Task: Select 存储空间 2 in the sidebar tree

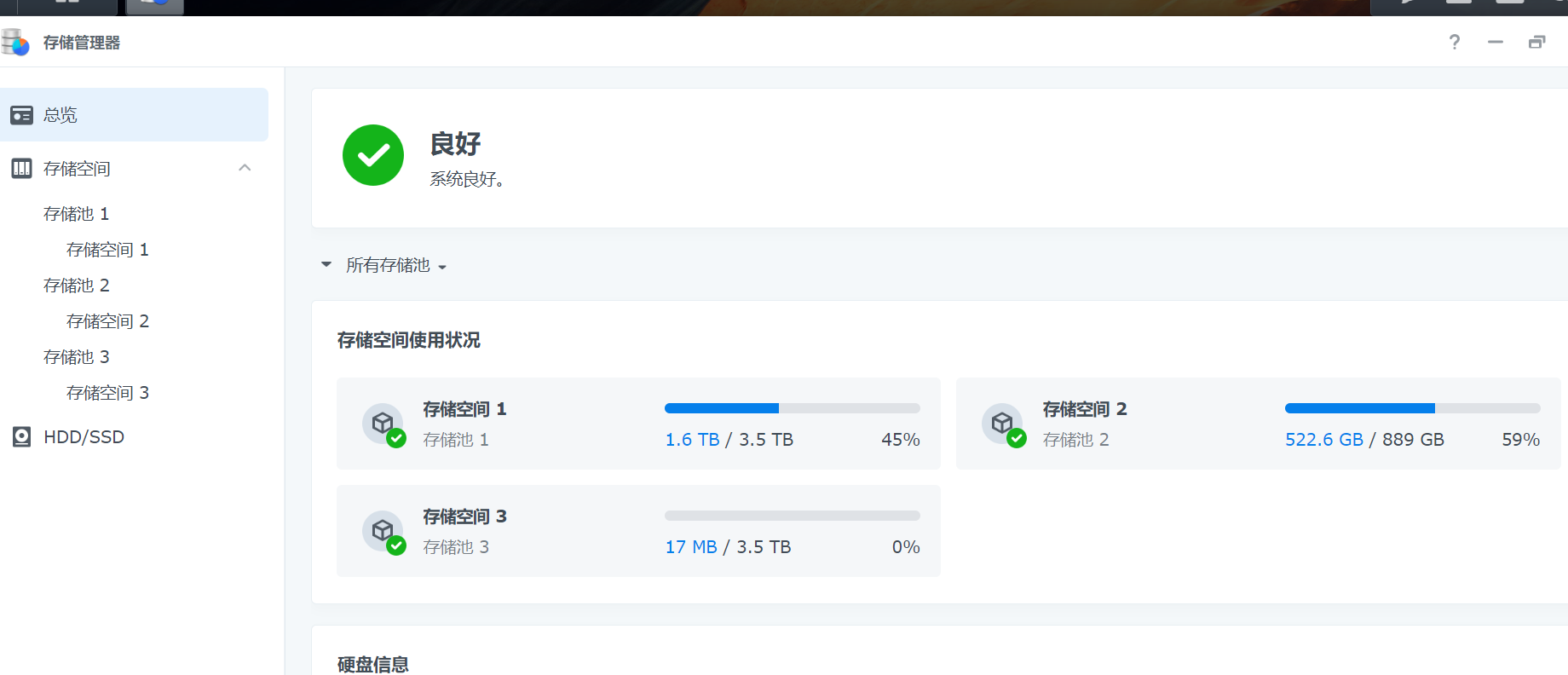Action: (x=107, y=321)
